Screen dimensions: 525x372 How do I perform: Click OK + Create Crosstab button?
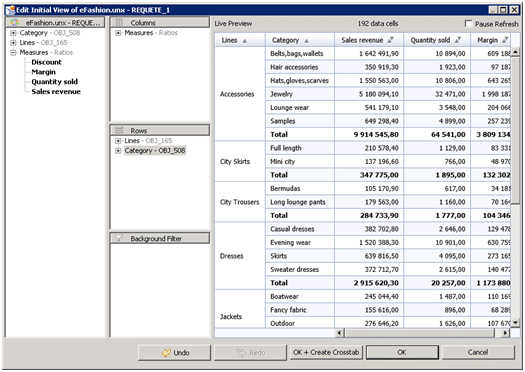(326, 352)
